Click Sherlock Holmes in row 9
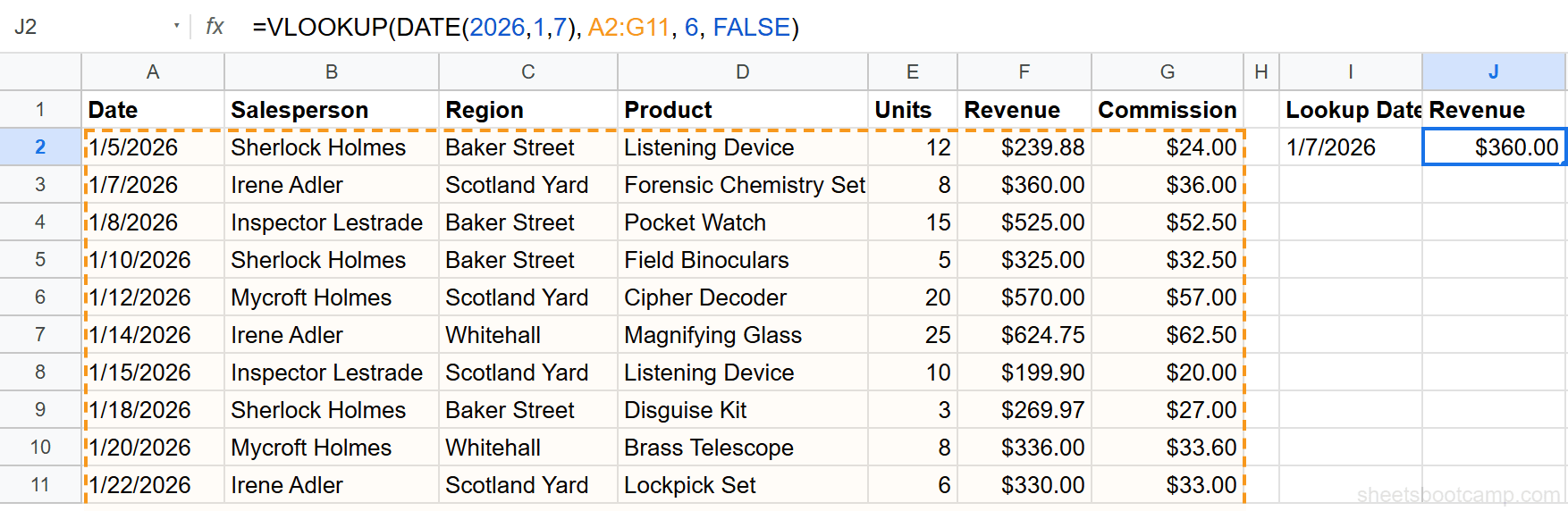Viewport: 1568px width, 511px height. click(332, 410)
